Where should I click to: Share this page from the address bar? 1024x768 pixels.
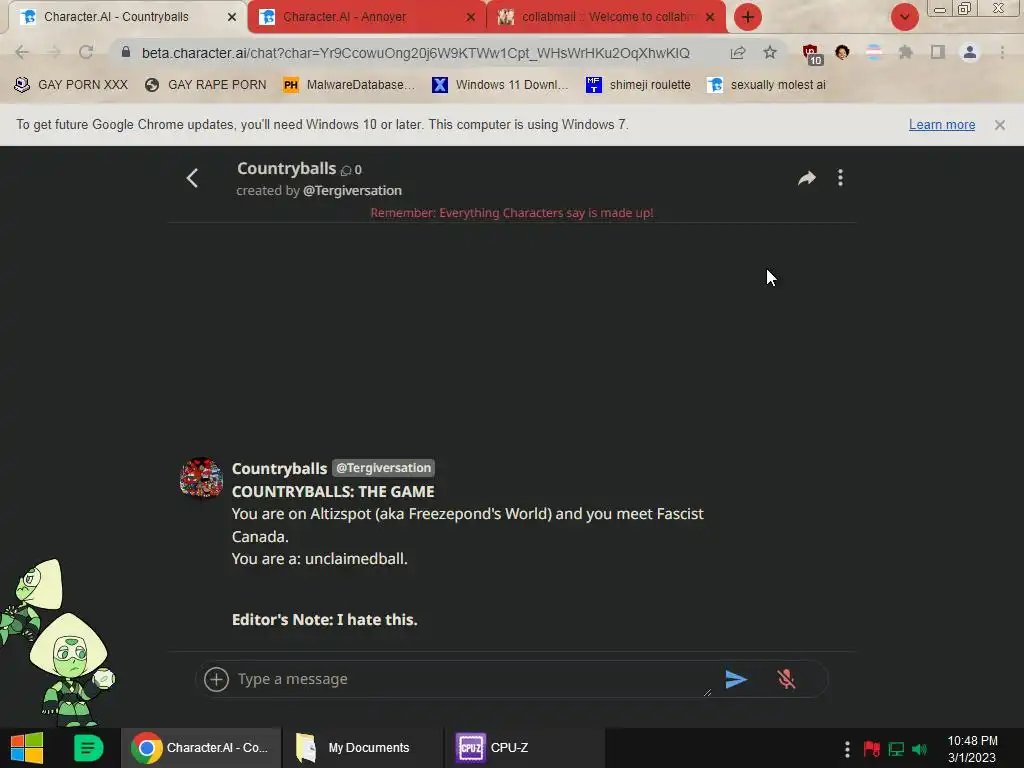click(738, 52)
